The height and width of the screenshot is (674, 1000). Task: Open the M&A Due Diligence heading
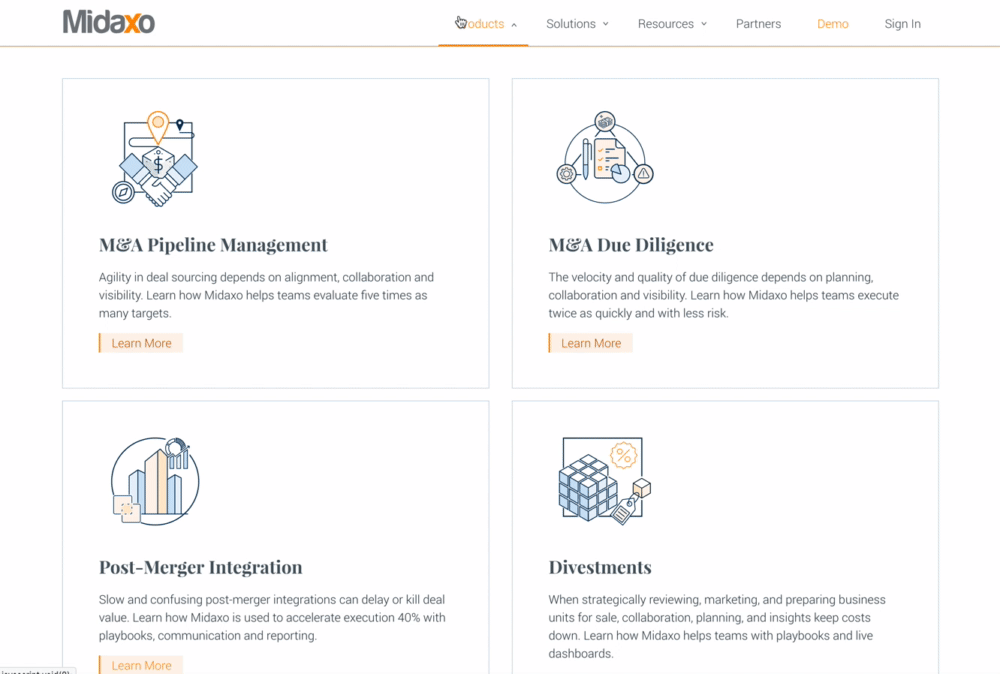631,245
